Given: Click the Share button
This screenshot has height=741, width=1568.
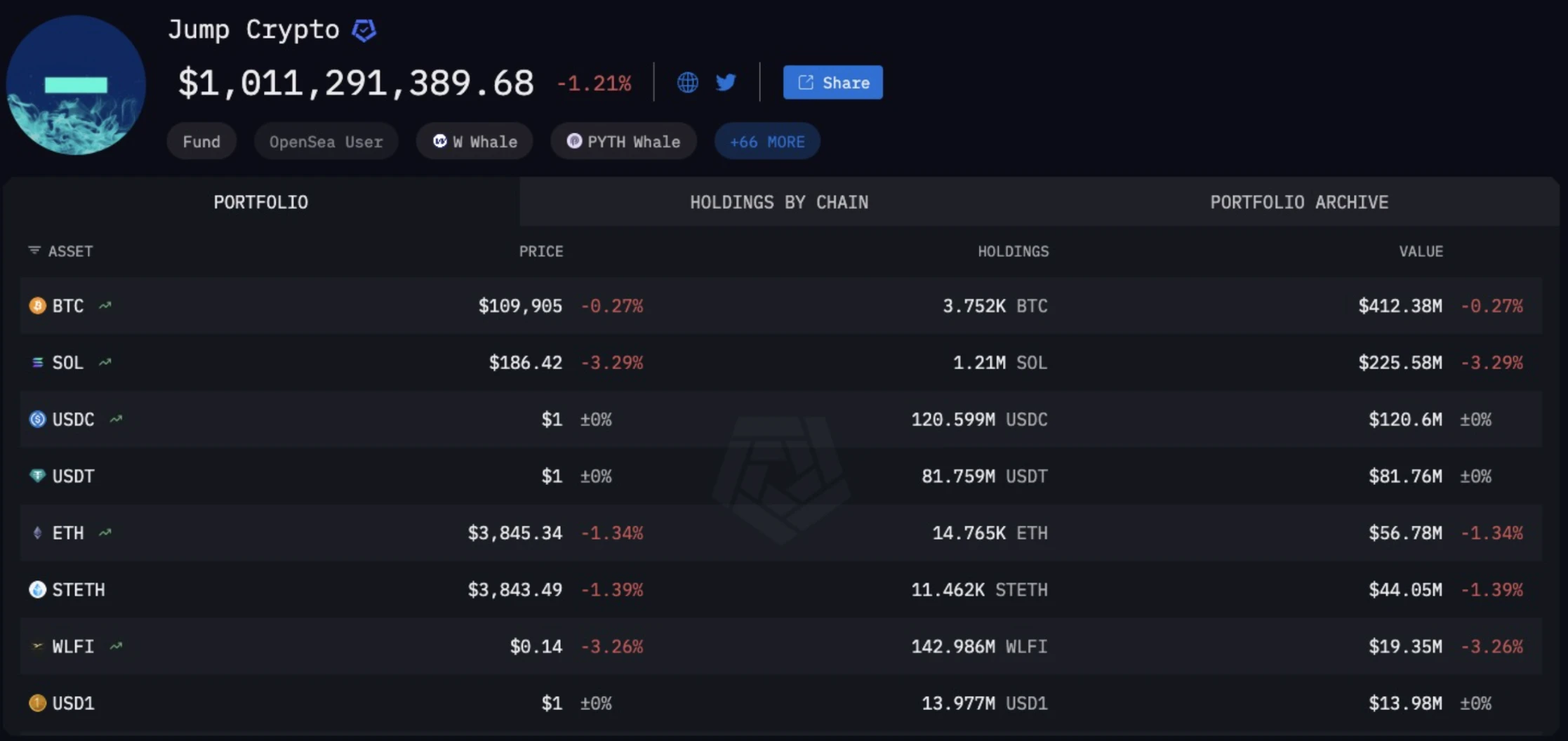Looking at the screenshot, I should [832, 83].
